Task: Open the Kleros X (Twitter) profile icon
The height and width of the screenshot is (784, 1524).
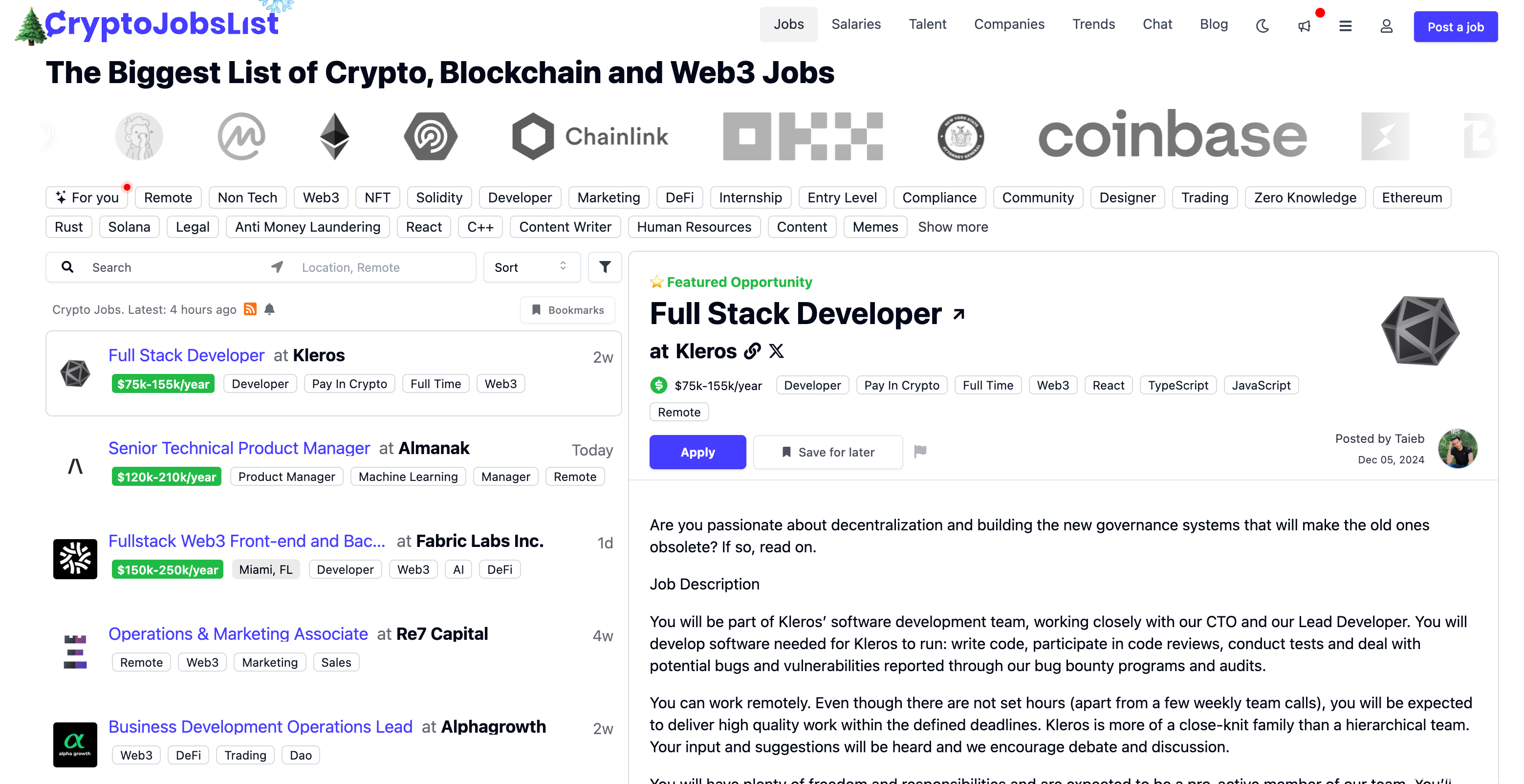Action: coord(776,351)
